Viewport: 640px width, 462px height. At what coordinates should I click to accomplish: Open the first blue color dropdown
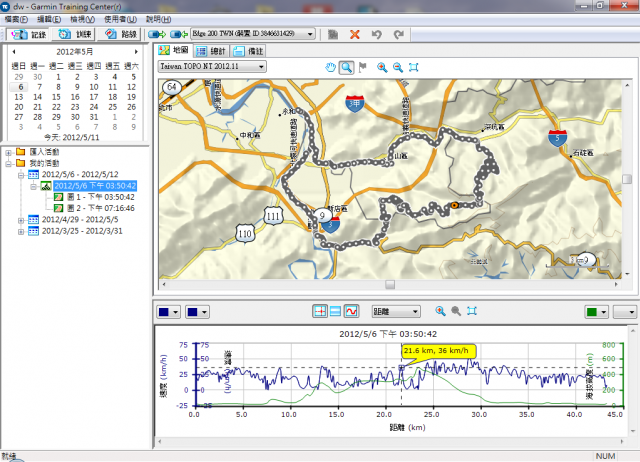click(168, 312)
